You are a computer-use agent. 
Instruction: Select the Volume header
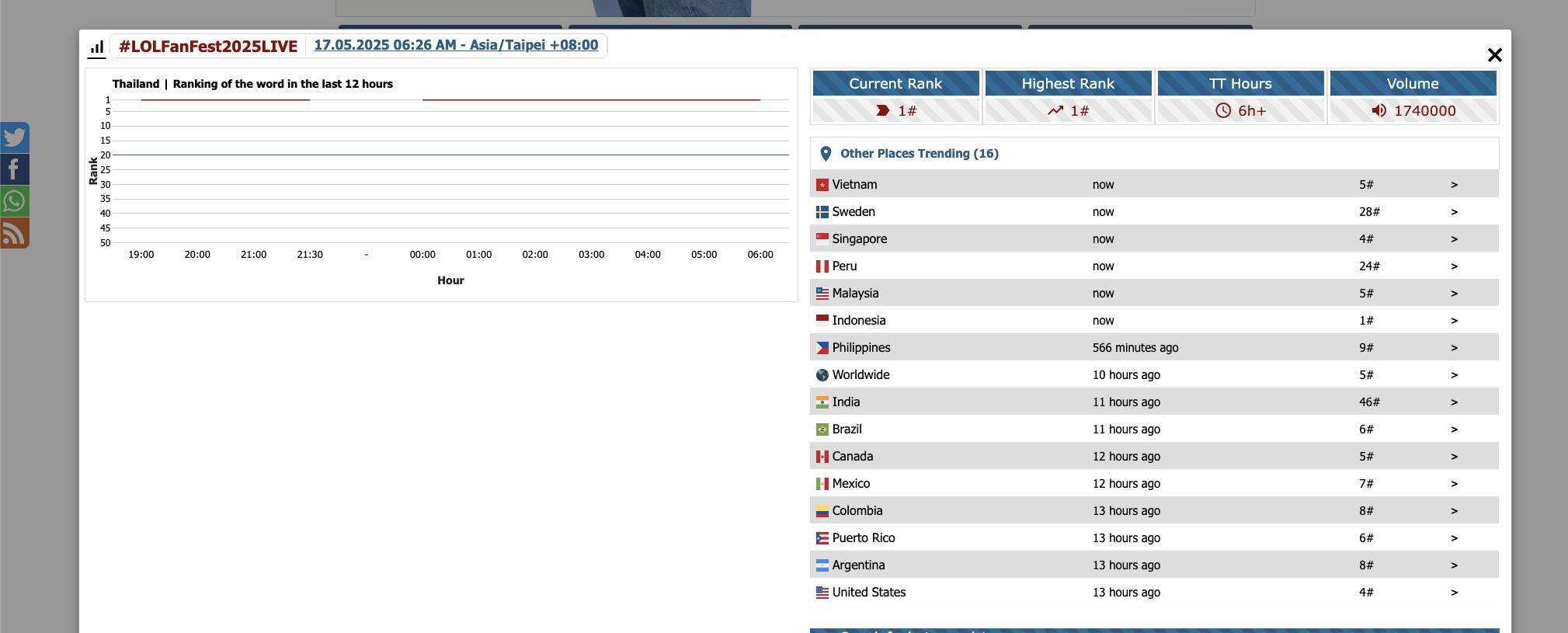1413,83
